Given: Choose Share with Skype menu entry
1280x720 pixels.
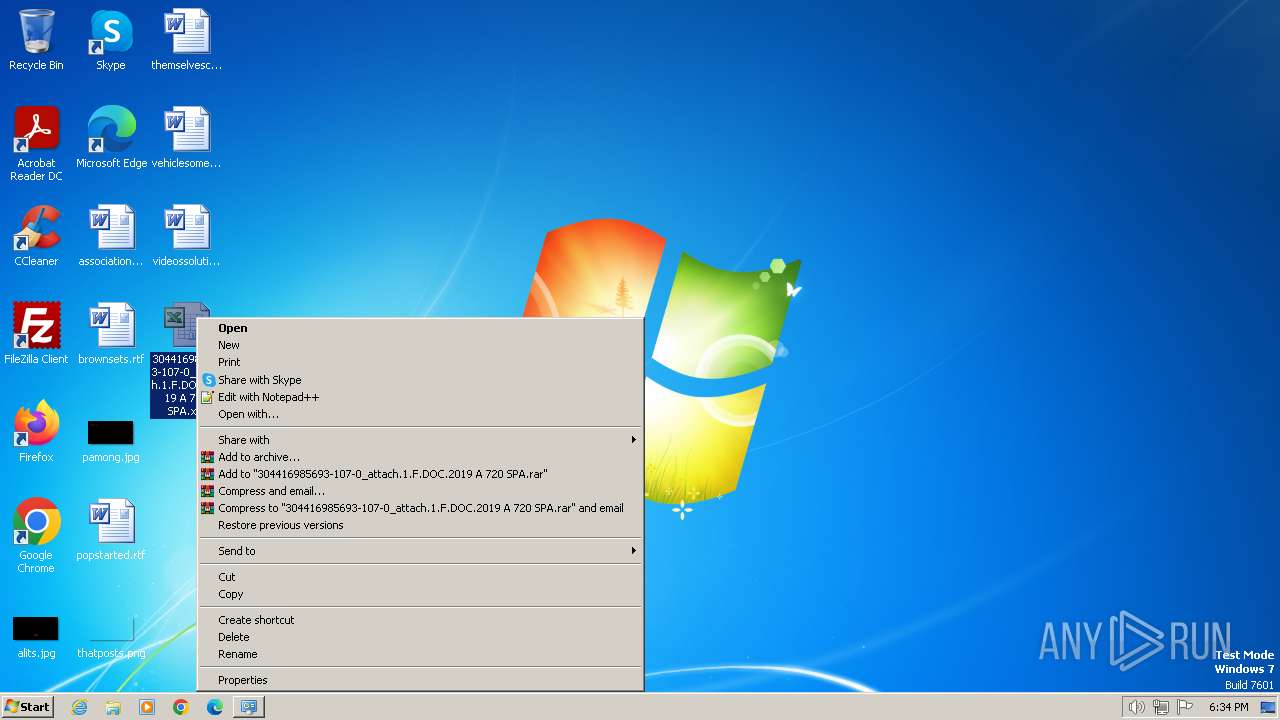Looking at the screenshot, I should (421, 380).
